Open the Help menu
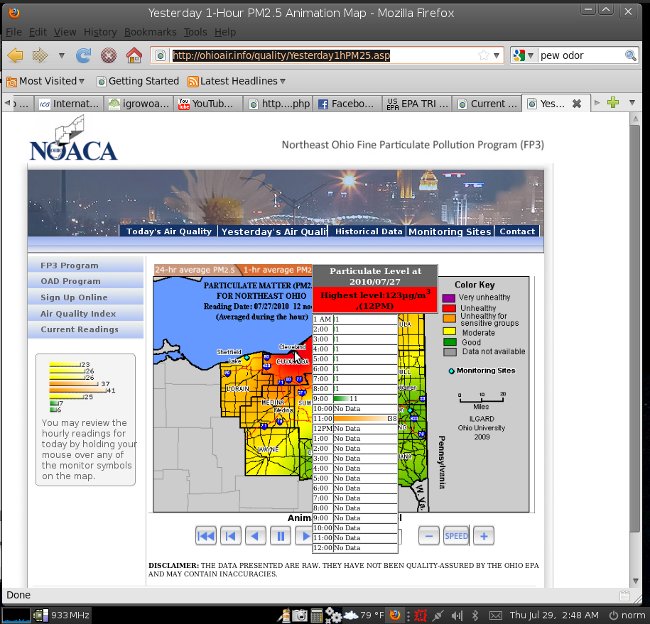650x624 pixels. (225, 32)
